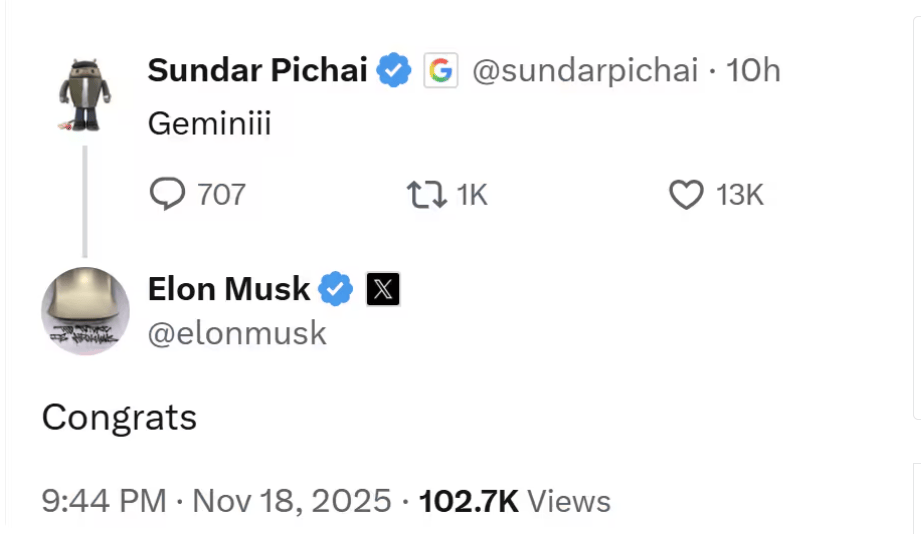Click Elon Musk's blue verified badge
Image resolution: width=921 pixels, height=534 pixels.
pyautogui.click(x=335, y=289)
